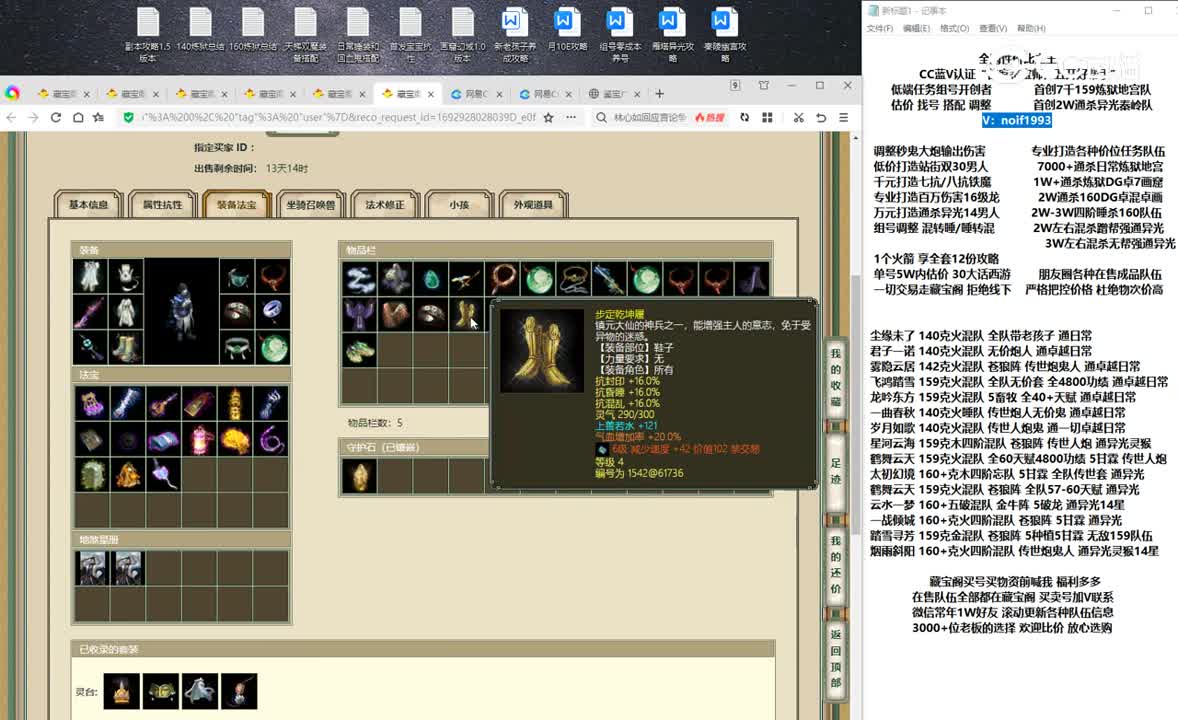Switch to 法术修正 tab
Viewport: 1178px width, 720px height.
(x=385, y=204)
